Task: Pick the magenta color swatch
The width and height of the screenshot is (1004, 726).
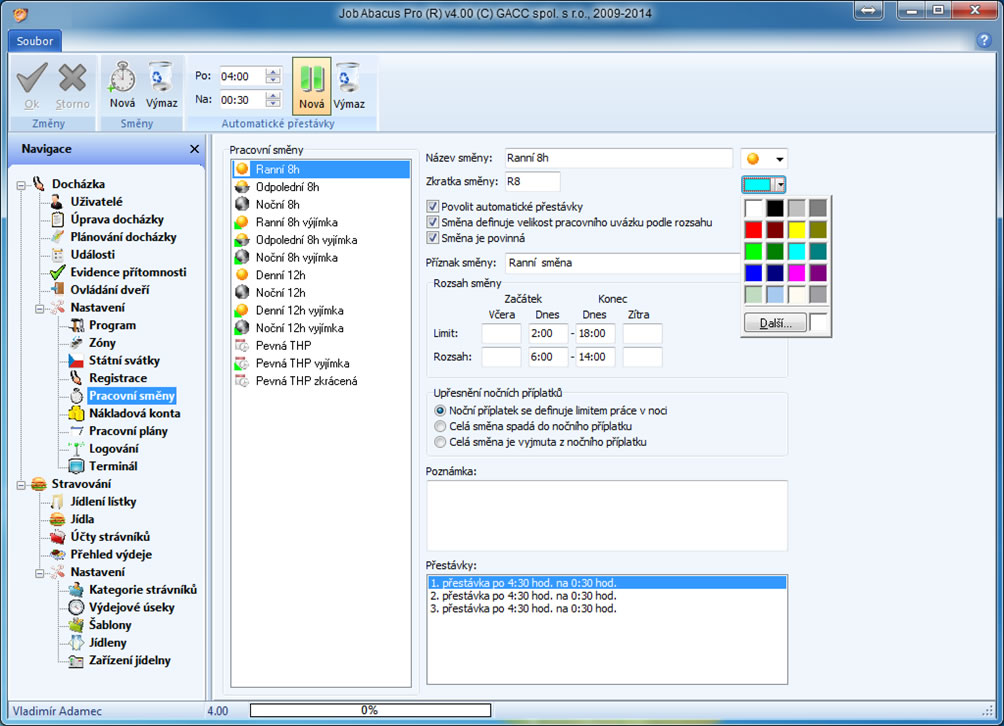Action: click(797, 273)
